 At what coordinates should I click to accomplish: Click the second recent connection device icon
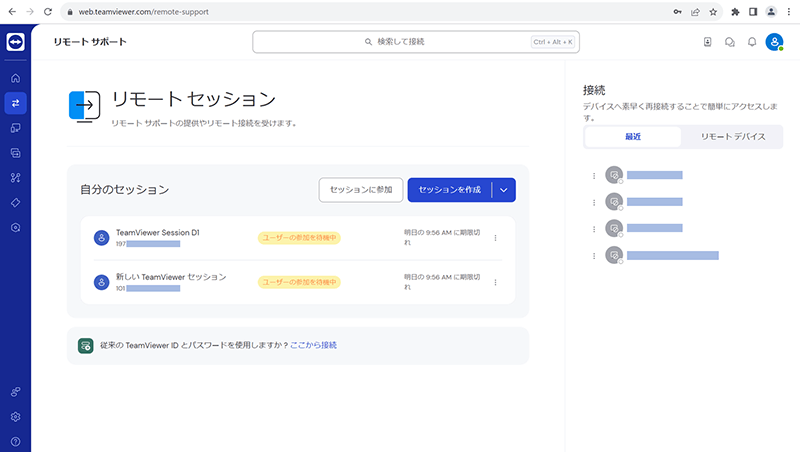614,202
